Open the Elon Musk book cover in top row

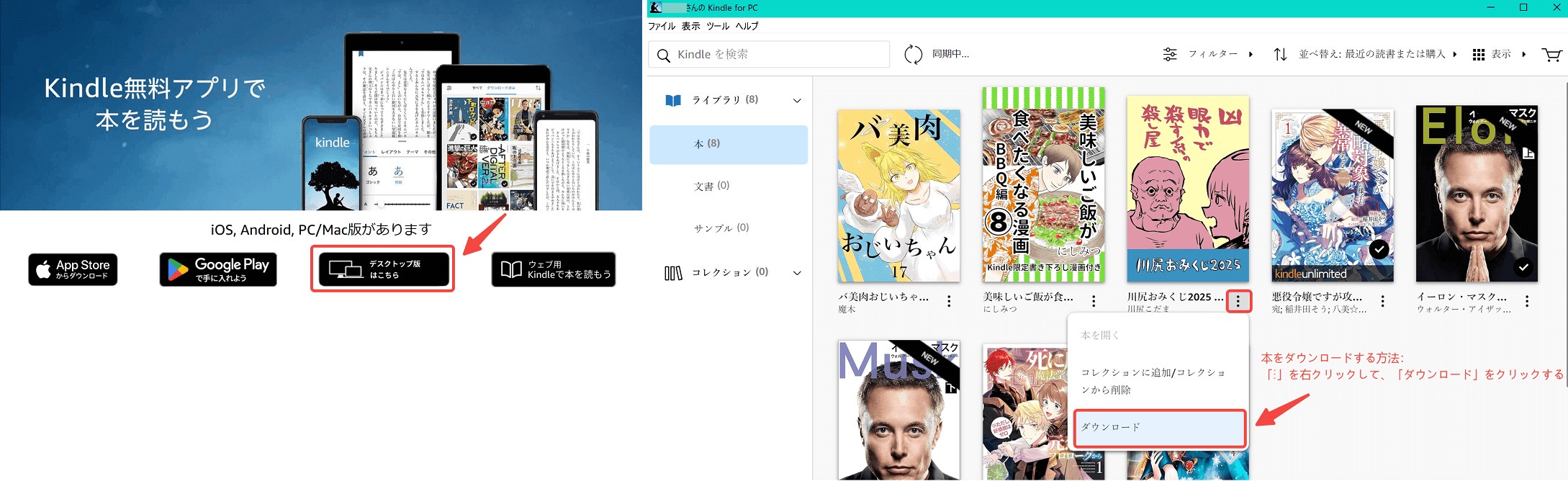tap(1477, 194)
